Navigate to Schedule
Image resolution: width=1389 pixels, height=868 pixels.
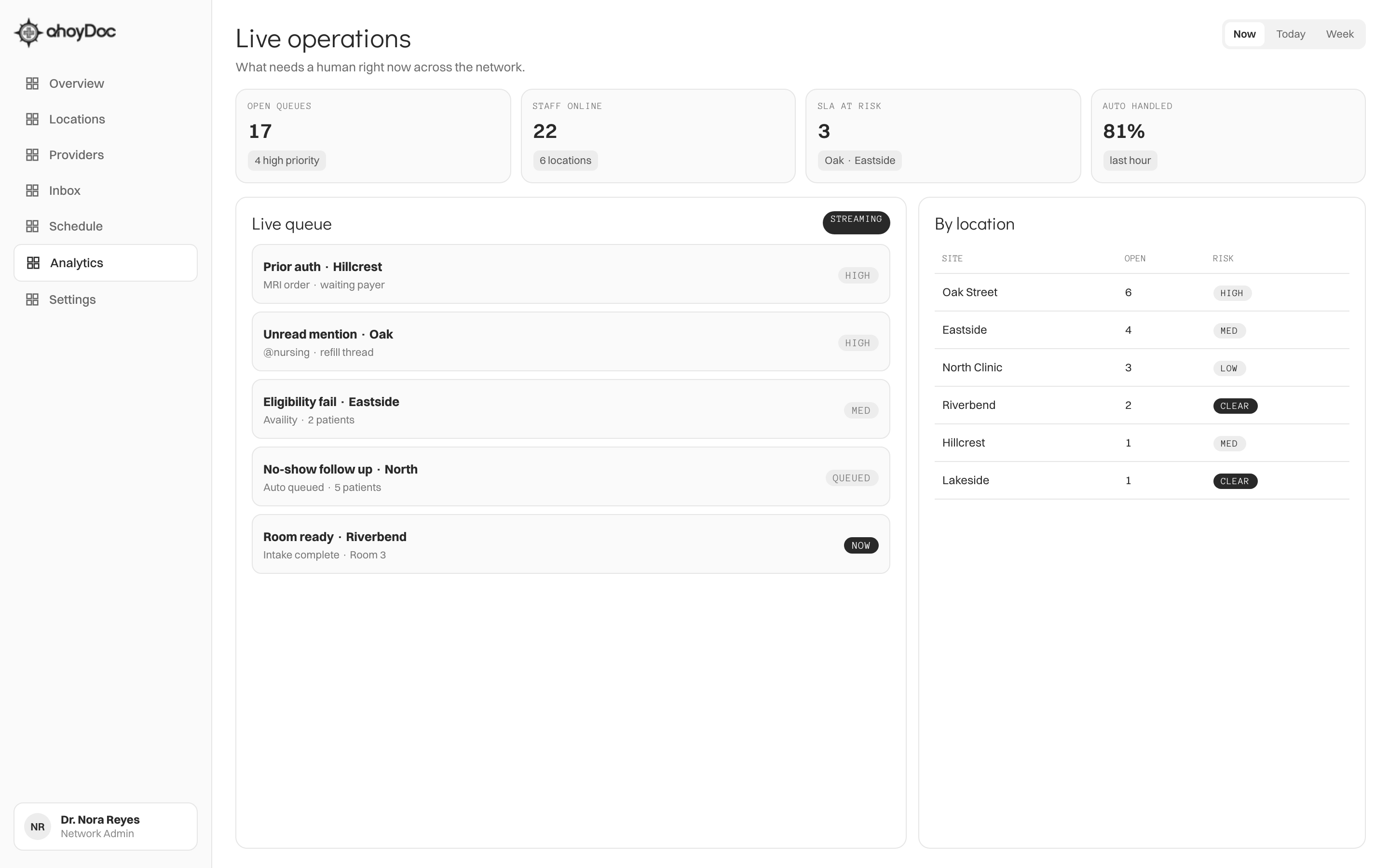point(106,226)
